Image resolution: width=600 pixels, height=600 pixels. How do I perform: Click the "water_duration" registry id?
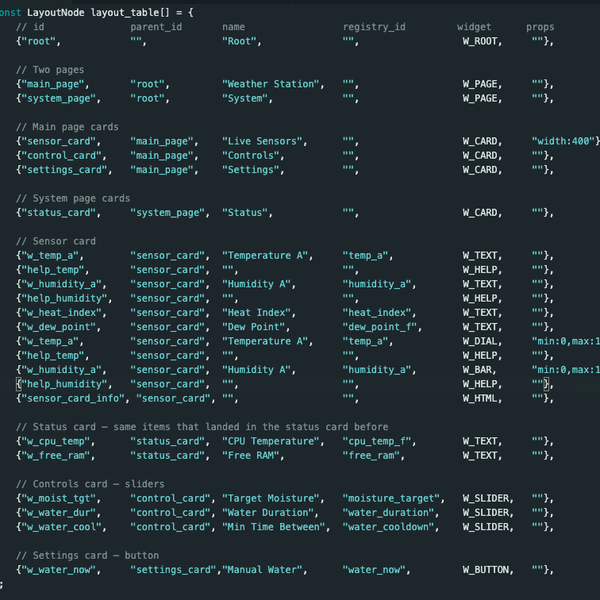[388, 513]
